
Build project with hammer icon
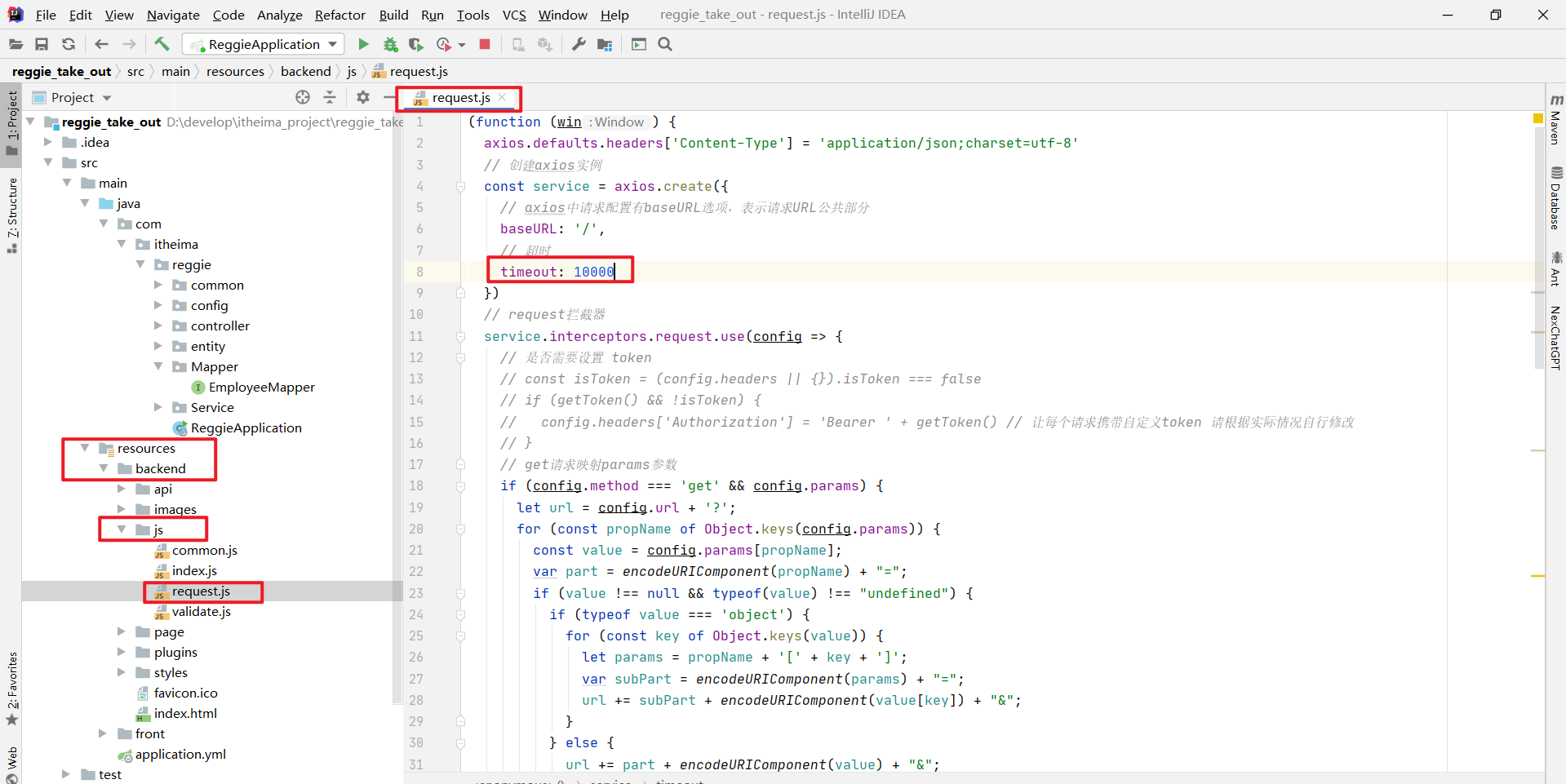tap(162, 44)
